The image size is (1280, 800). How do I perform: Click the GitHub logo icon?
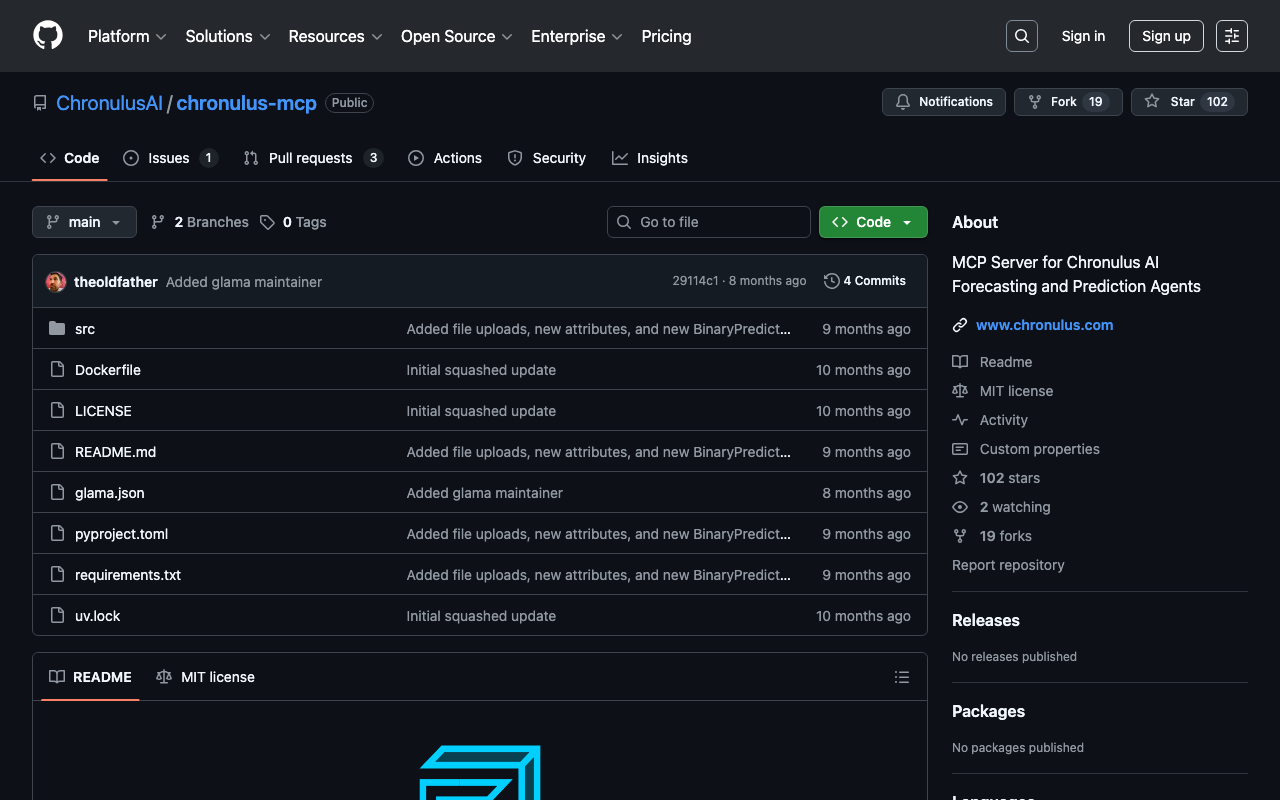(48, 36)
